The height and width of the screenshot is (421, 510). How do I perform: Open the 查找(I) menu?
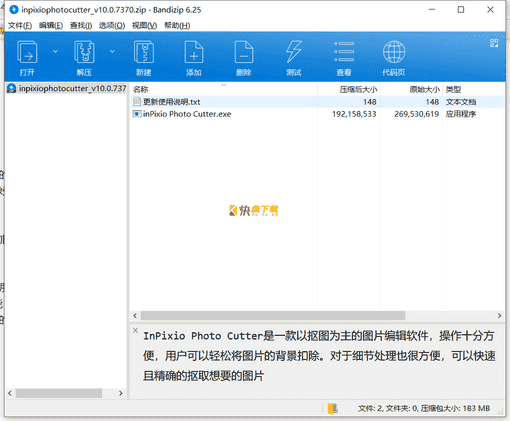[x=81, y=26]
